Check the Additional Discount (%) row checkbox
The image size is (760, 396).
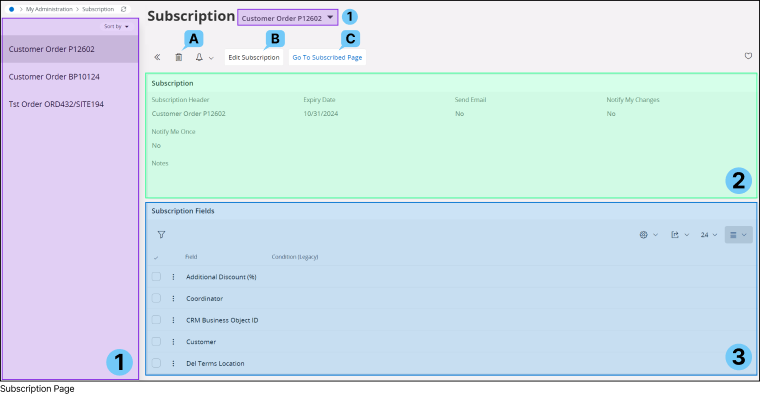[156, 276]
